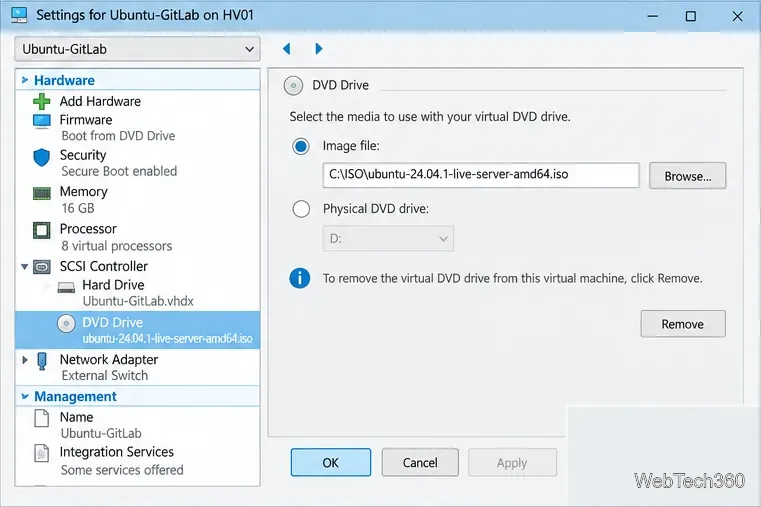761x507 pixels.
Task: Open the Memory settings item
Action: pyautogui.click(x=83, y=192)
